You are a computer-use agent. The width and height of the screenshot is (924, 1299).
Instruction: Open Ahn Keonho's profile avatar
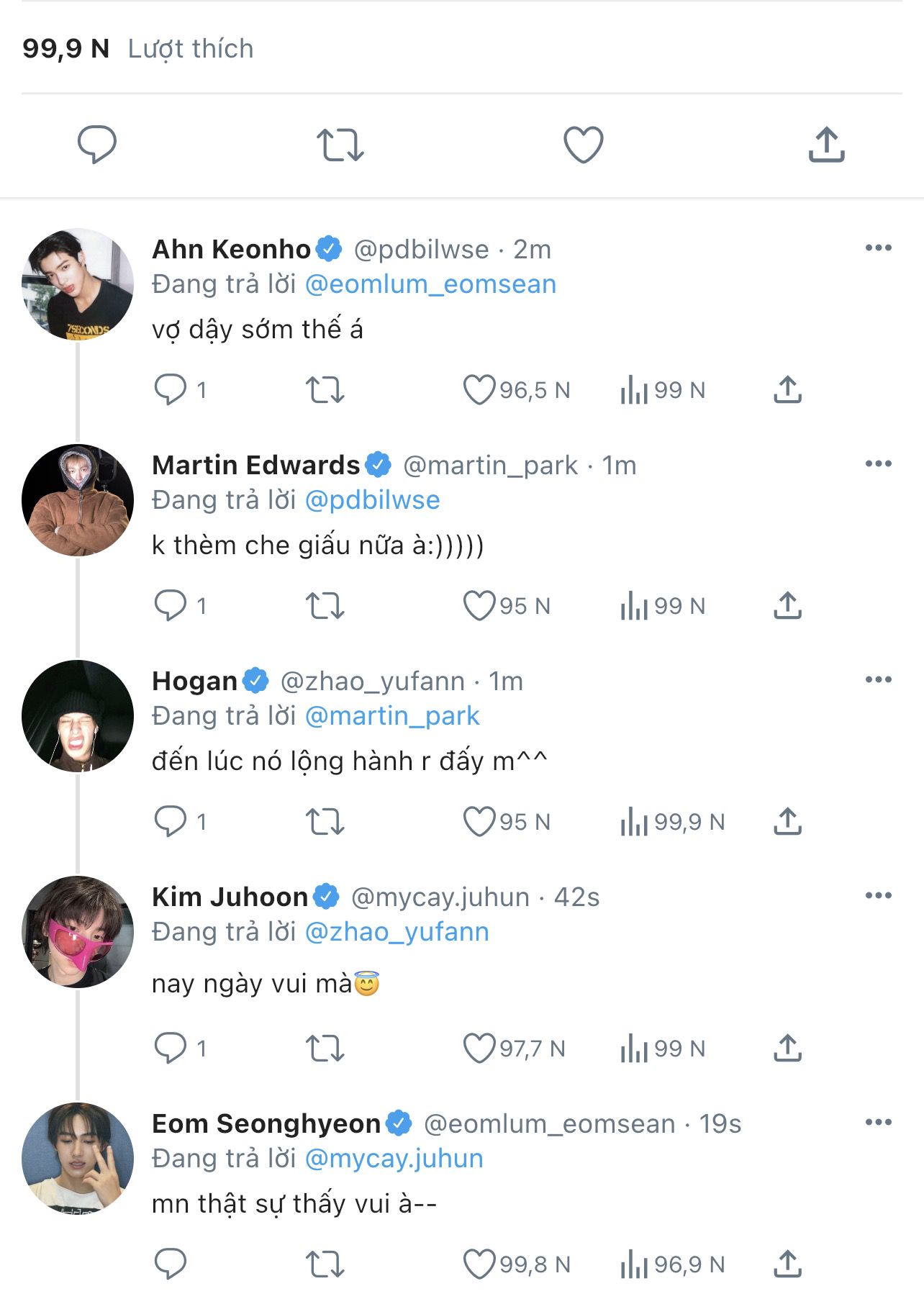78,284
